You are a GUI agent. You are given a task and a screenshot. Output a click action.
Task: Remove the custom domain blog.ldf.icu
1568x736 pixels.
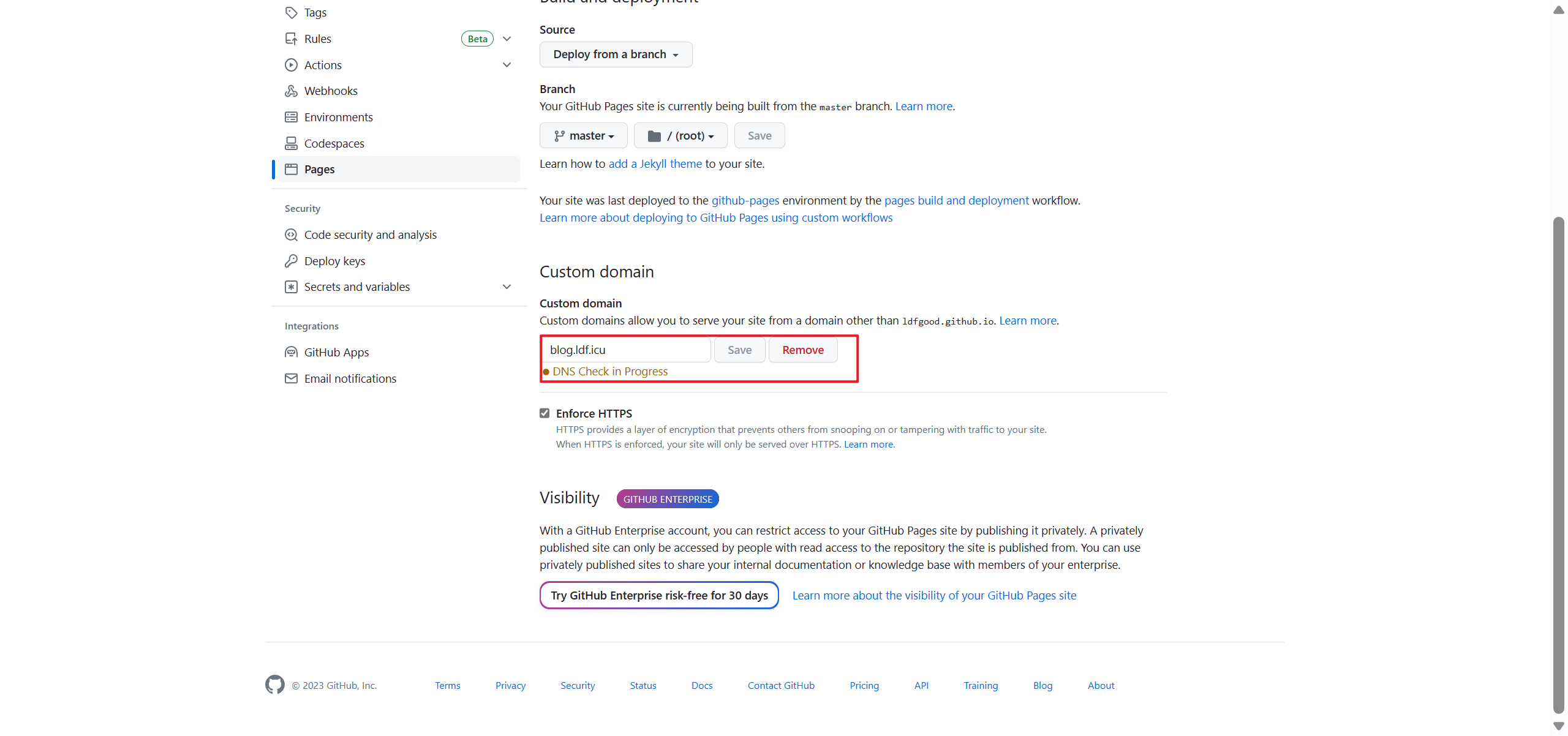(803, 350)
